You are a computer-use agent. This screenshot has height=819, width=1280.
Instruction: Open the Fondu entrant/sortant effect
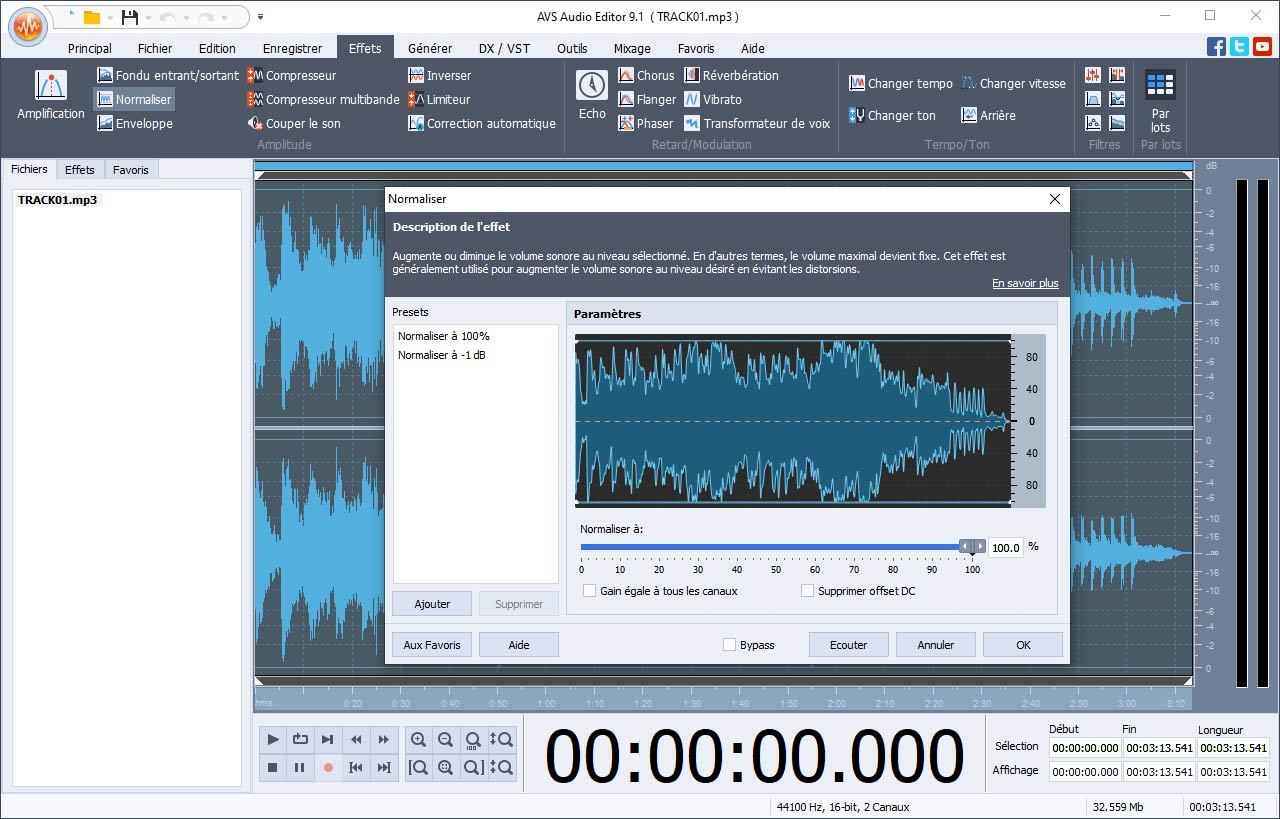168,75
